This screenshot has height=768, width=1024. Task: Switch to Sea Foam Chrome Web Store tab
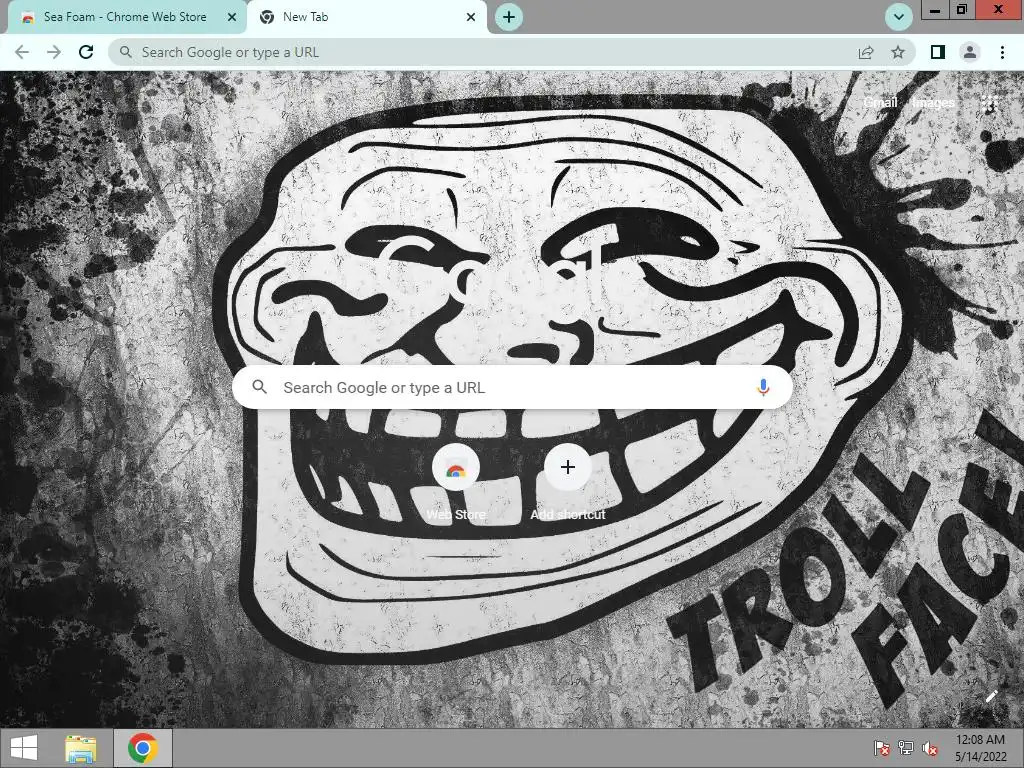tap(124, 17)
